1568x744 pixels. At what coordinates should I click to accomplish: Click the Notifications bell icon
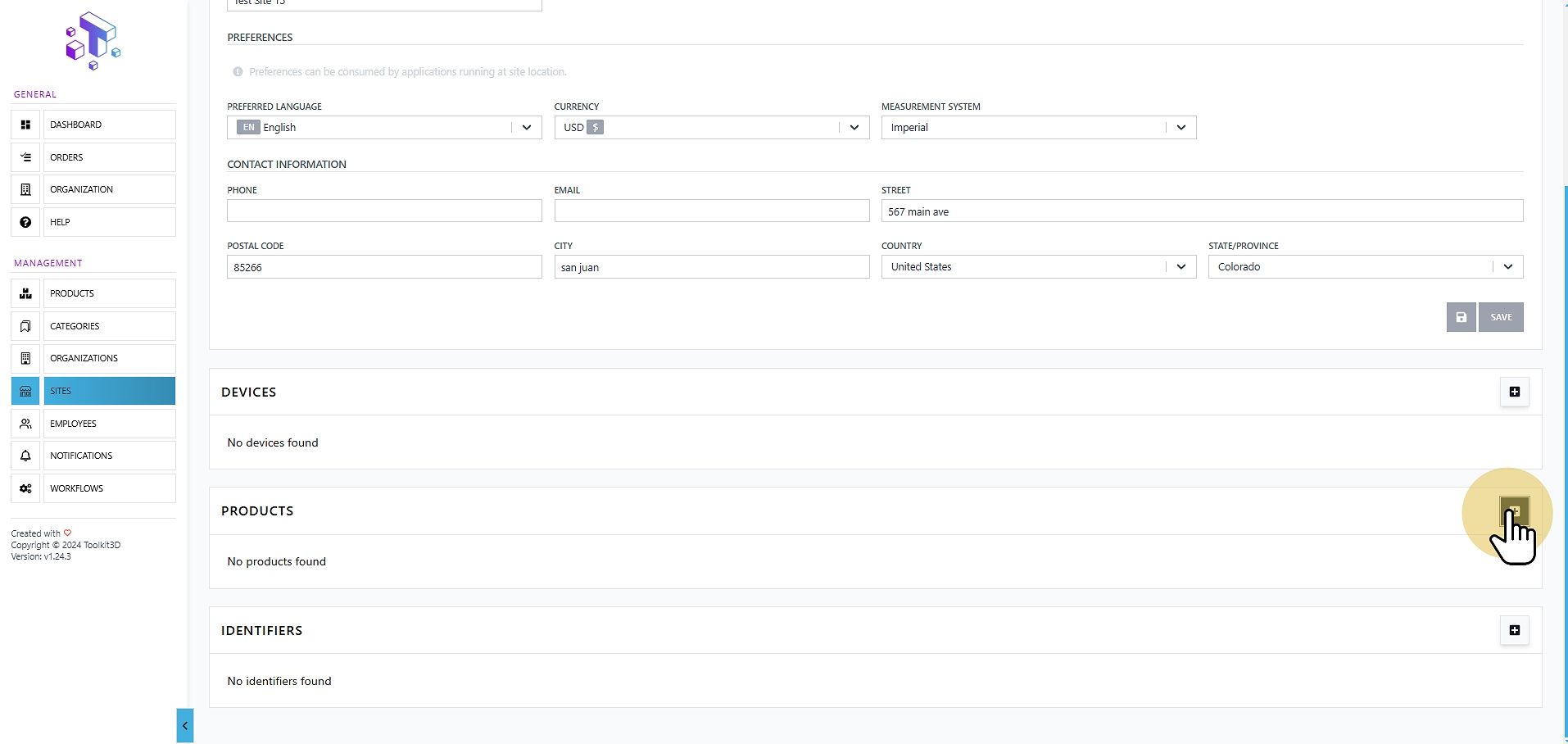25,456
